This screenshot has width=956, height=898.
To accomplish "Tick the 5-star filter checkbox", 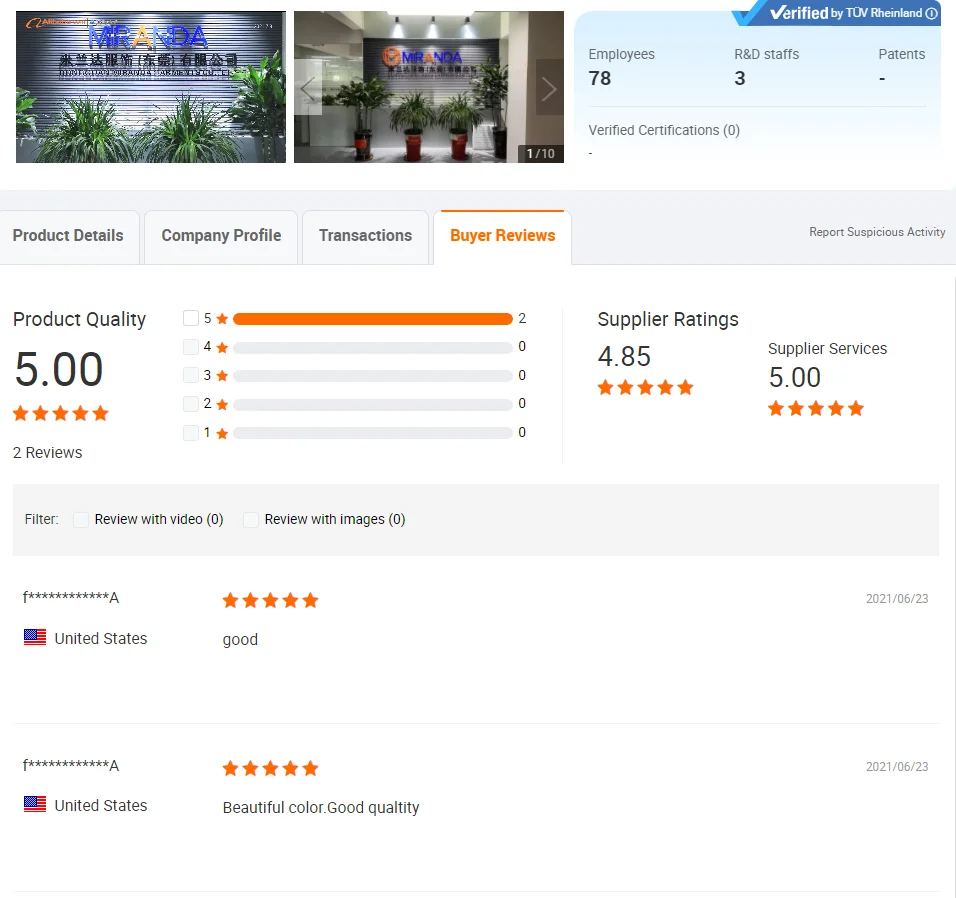I will pos(191,318).
